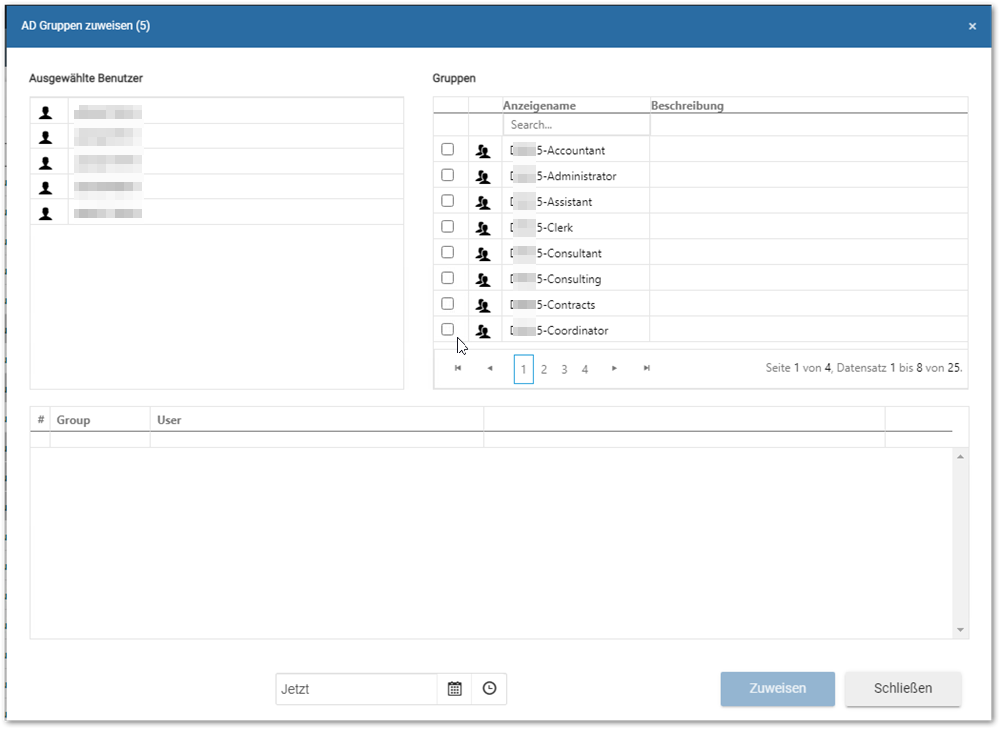Switch to page 2 of groups
The height and width of the screenshot is (729, 1000).
[x=544, y=369]
